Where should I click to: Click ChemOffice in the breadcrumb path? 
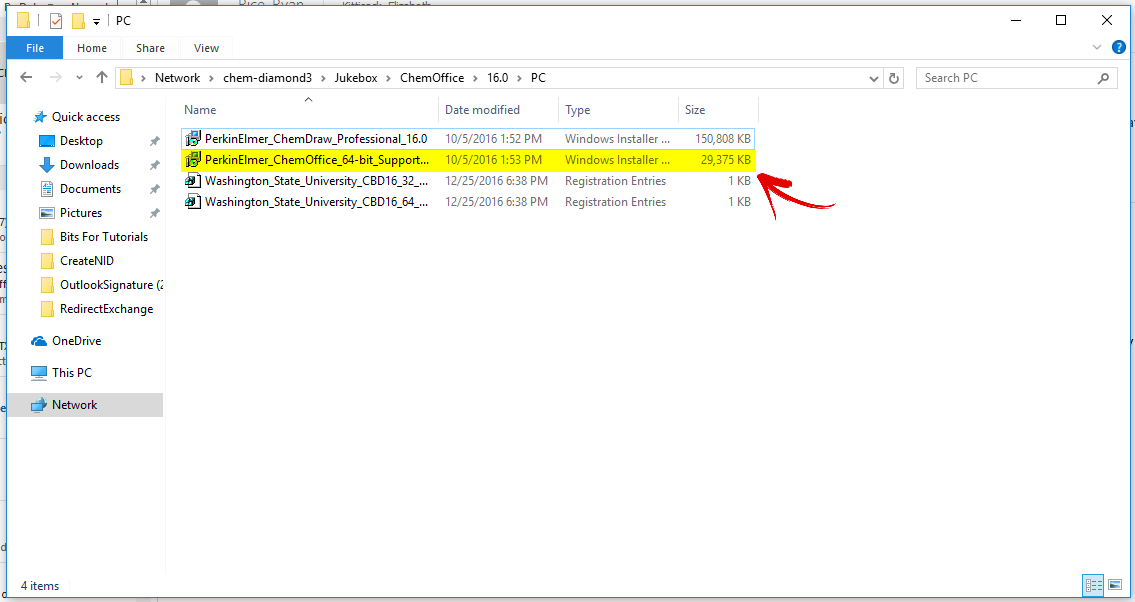431,78
